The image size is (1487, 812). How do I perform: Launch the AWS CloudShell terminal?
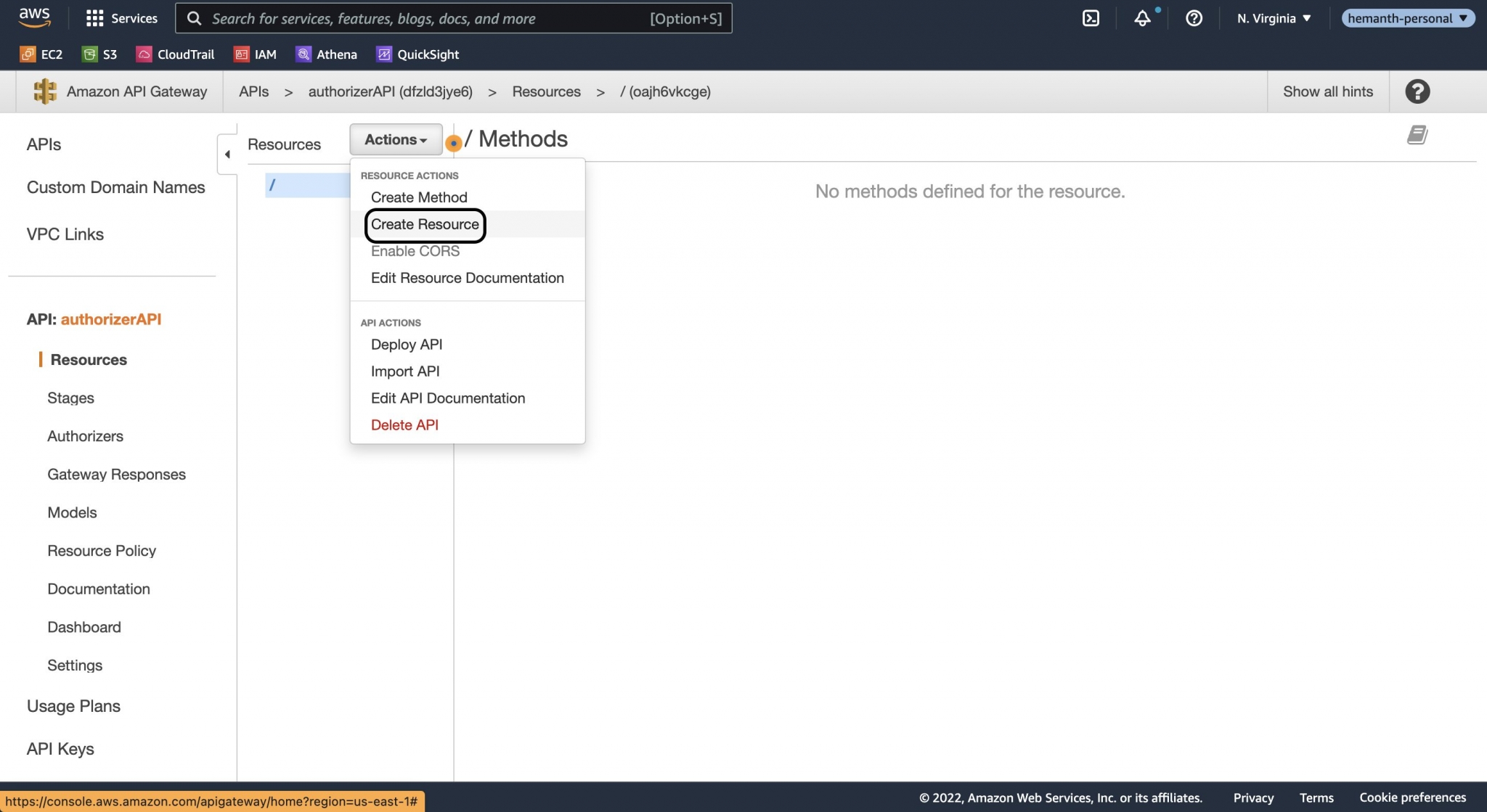point(1091,18)
